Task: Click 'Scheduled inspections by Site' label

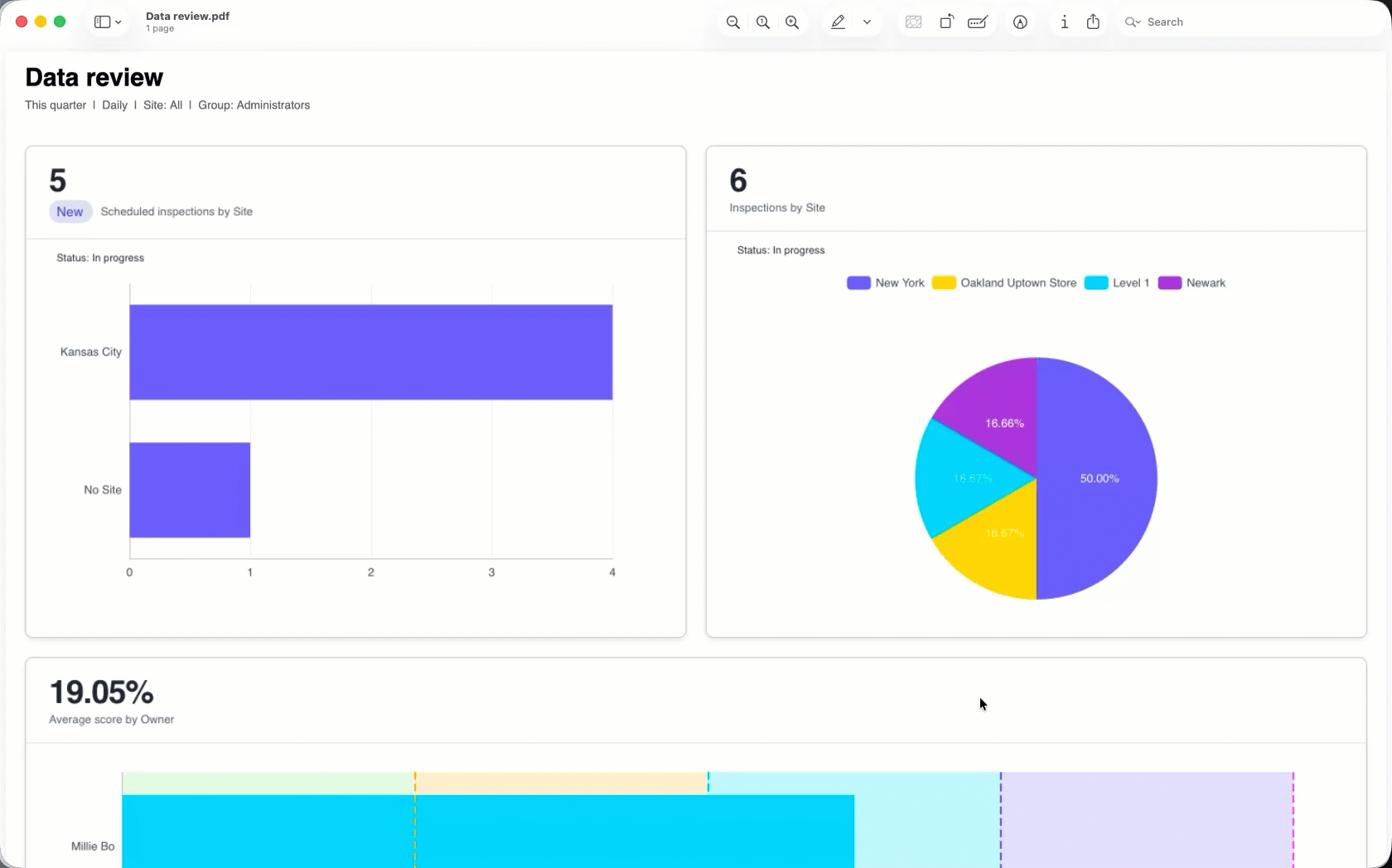Action: click(x=176, y=212)
